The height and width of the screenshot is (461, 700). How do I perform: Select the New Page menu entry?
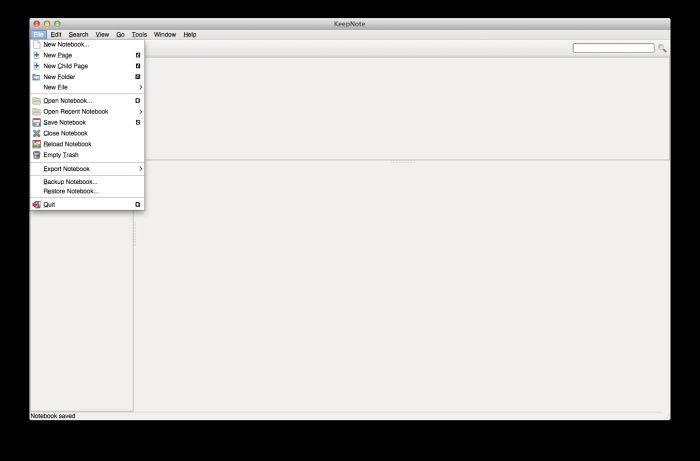(87, 55)
